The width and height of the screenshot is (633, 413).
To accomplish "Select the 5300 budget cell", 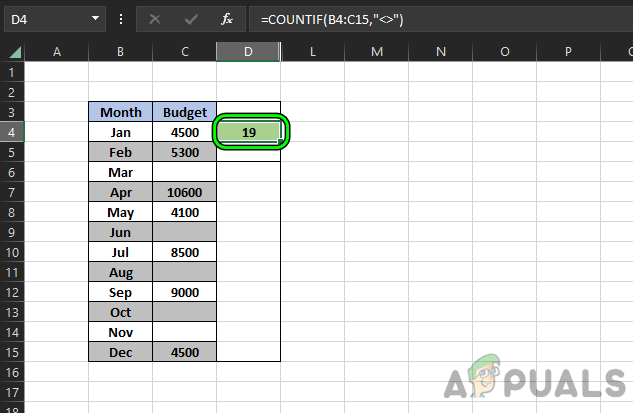I will coord(184,152).
